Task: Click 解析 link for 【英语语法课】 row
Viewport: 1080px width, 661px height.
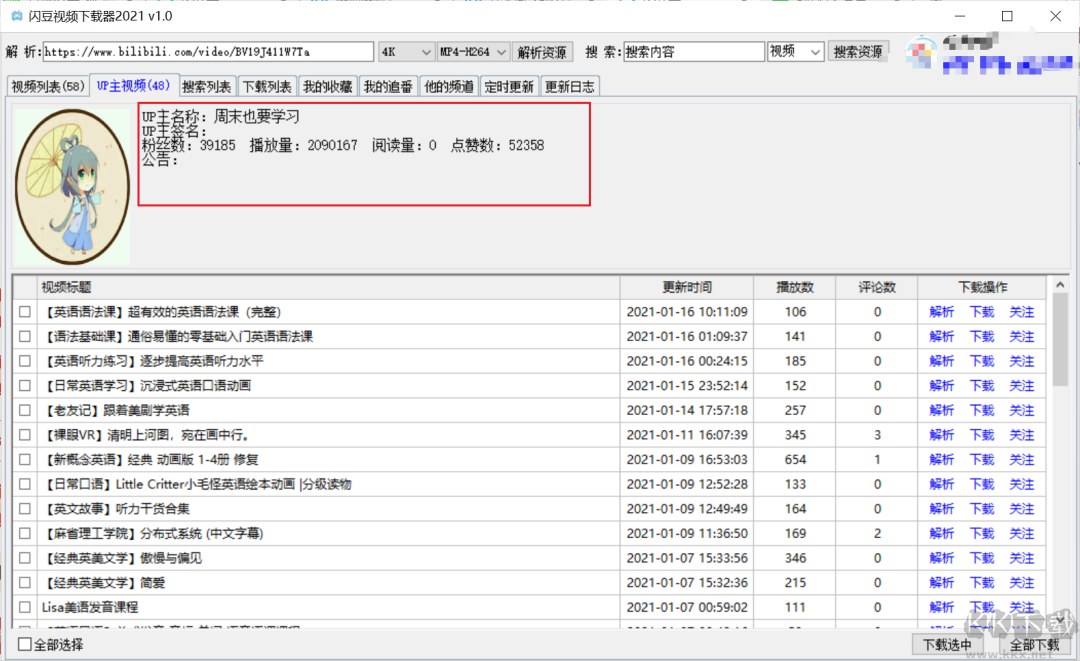Action: coord(942,312)
